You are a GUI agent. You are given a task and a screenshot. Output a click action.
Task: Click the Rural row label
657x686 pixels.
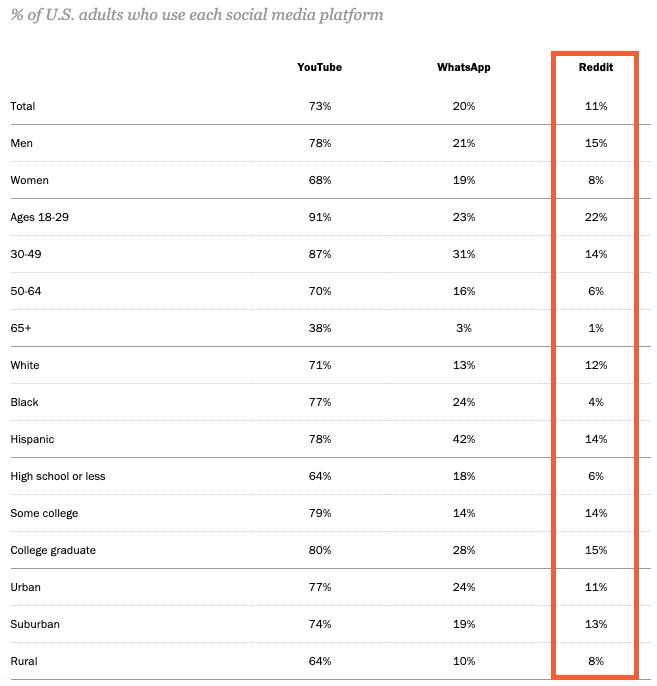[x=24, y=661]
